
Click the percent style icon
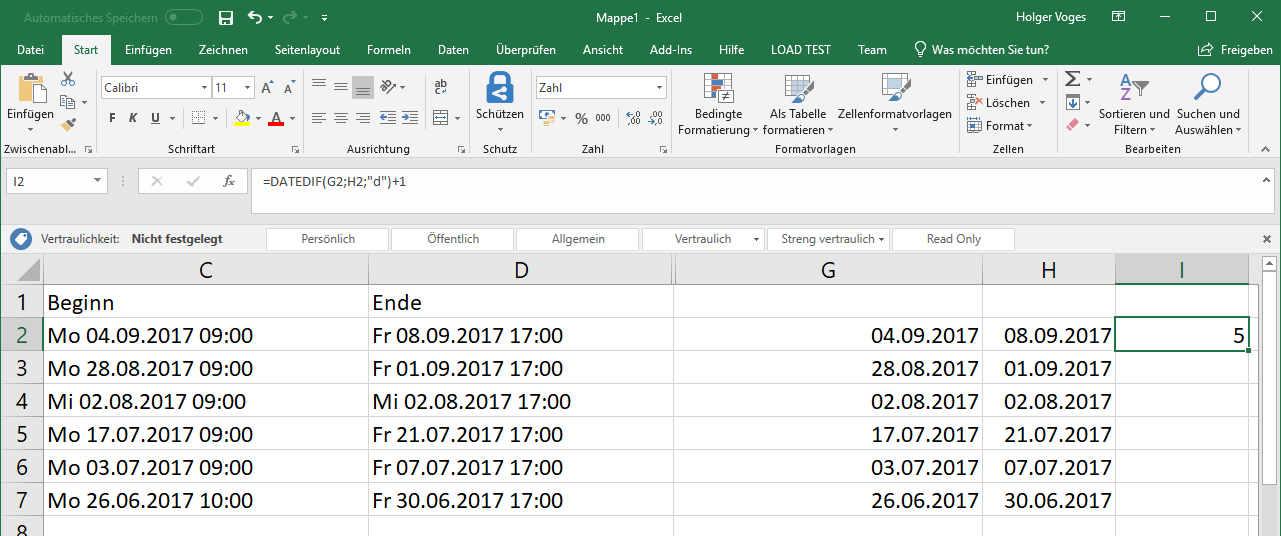580,118
